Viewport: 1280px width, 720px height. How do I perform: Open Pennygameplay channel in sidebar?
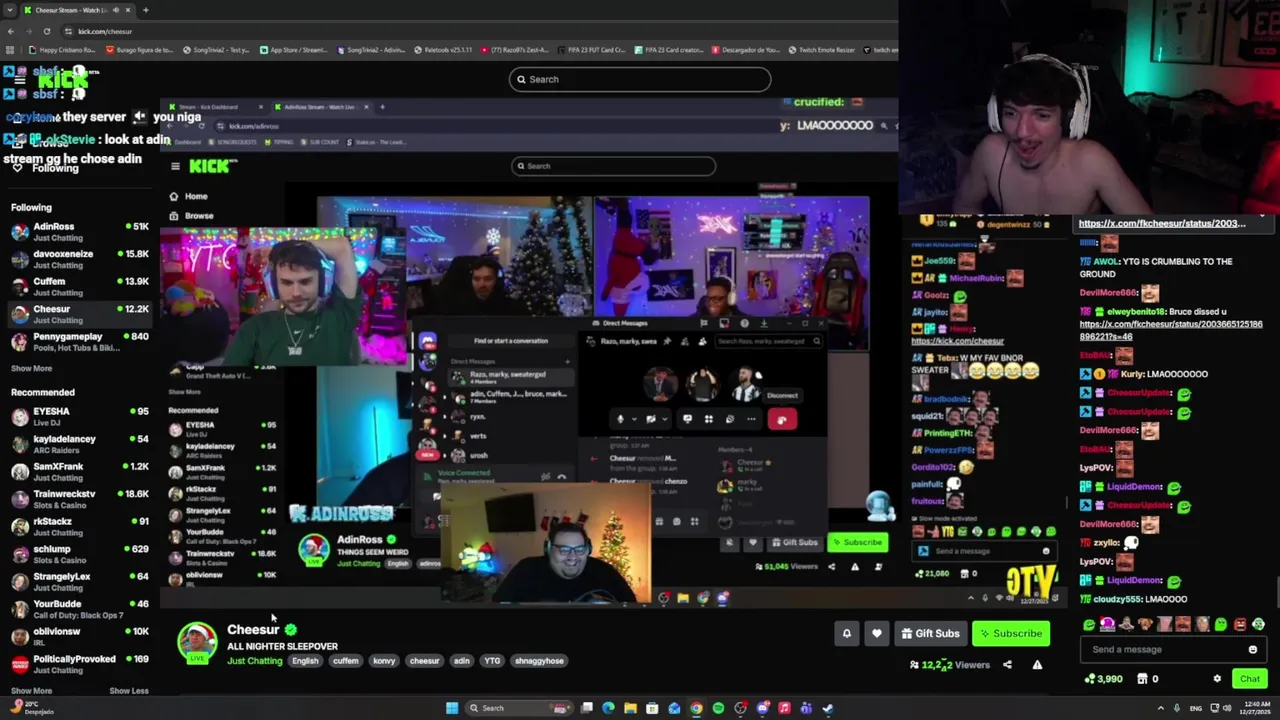(80, 342)
